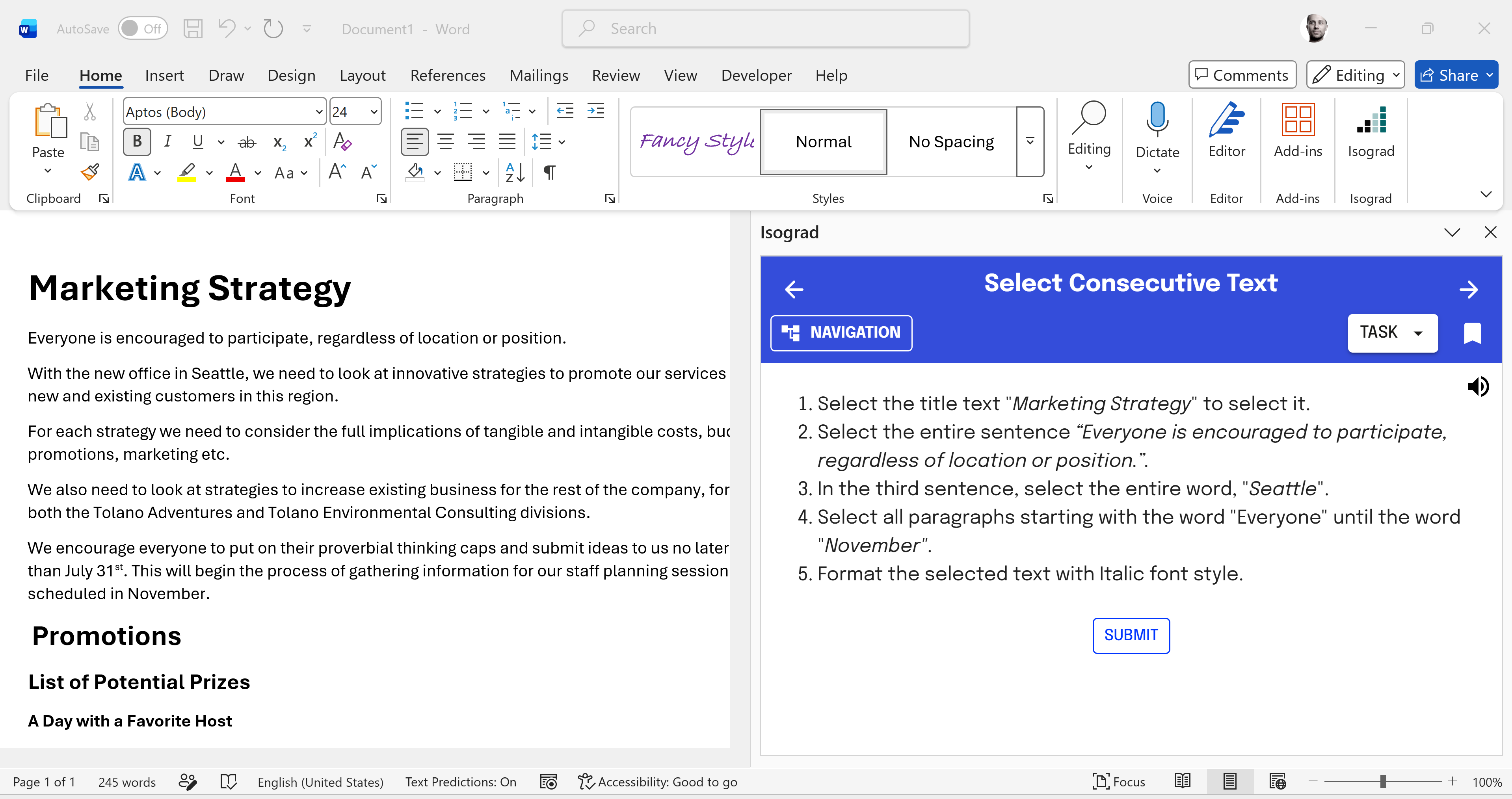This screenshot has height=799, width=1512.
Task: Toggle Show/Hide paragraph marks
Action: pos(549,173)
